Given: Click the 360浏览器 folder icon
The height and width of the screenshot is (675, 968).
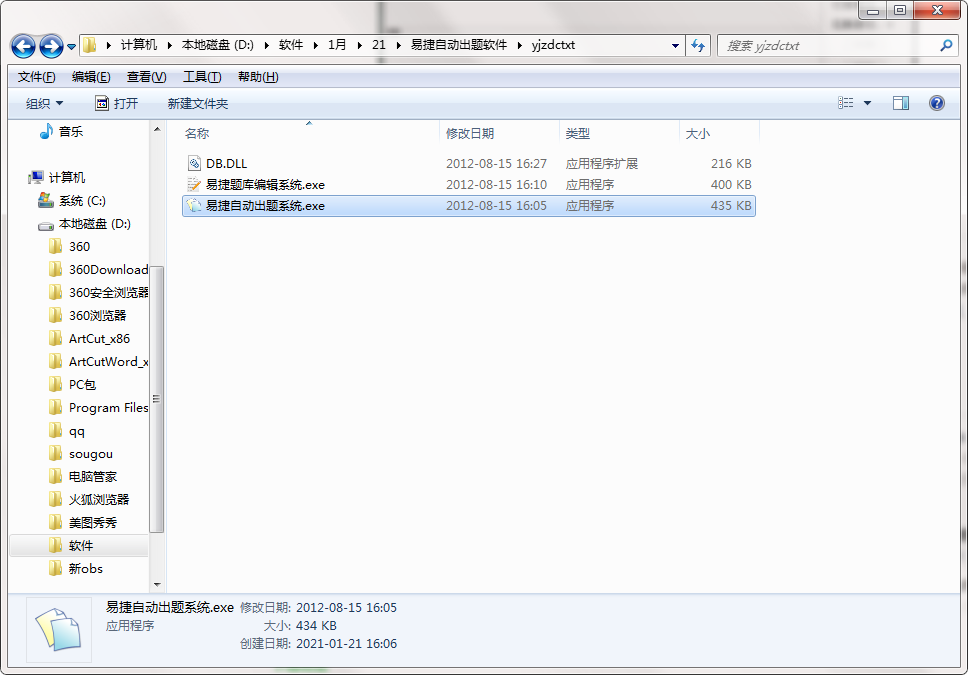Looking at the screenshot, I should coord(56,316).
